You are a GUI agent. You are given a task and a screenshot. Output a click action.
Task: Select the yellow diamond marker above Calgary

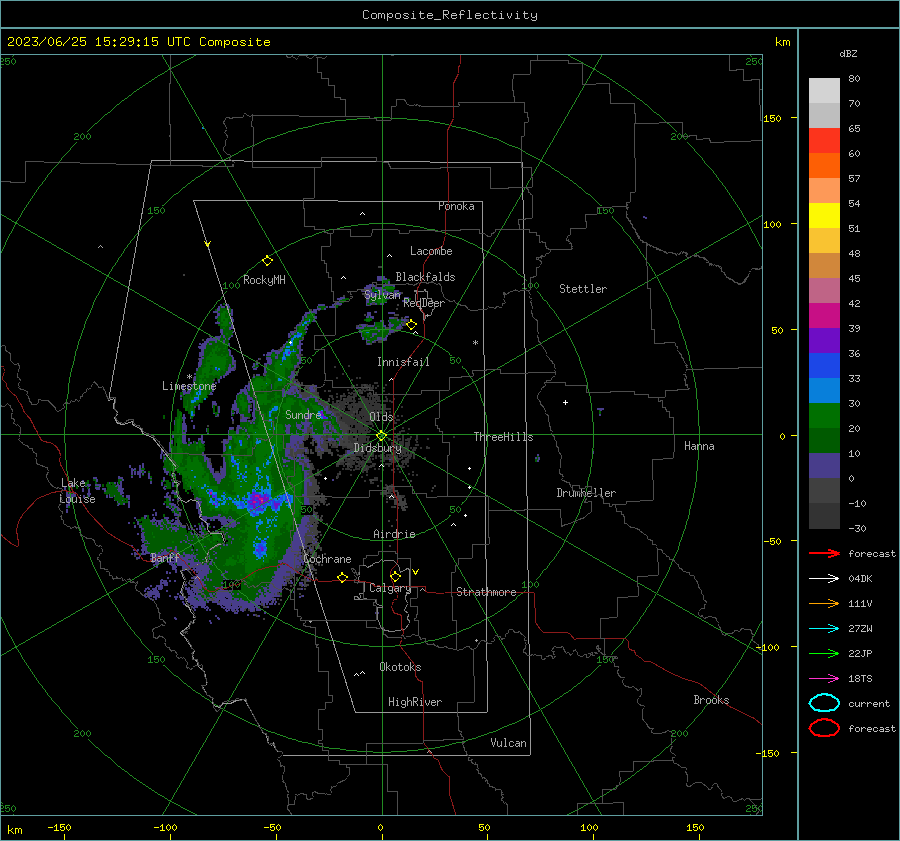[395, 576]
